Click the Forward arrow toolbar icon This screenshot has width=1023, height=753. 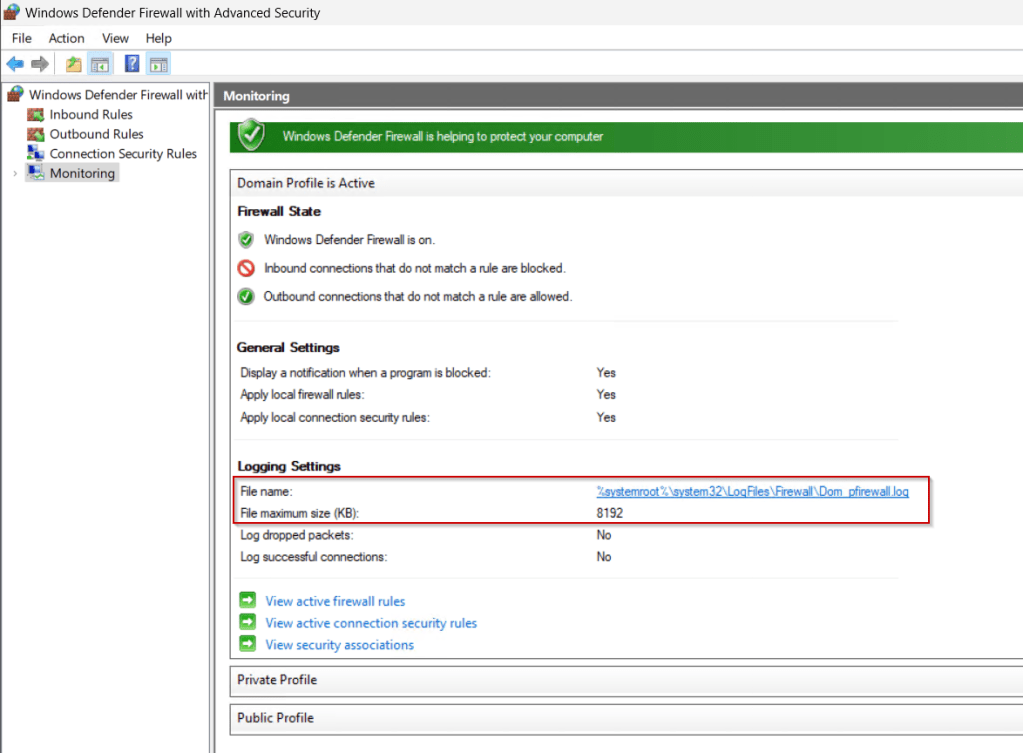[x=40, y=64]
